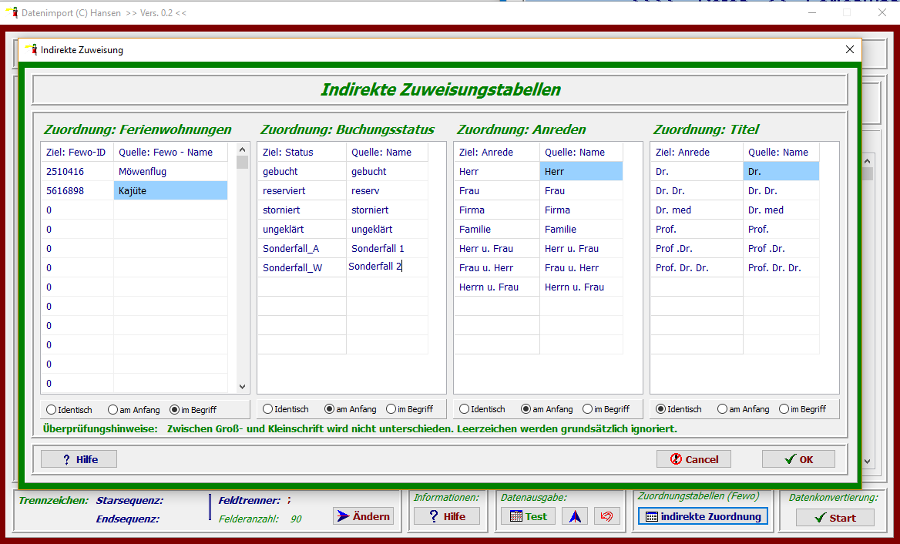The width and height of the screenshot is (900, 544).
Task: Choose 'im Begriff' radio under Buchungsstatus
Action: [391, 409]
